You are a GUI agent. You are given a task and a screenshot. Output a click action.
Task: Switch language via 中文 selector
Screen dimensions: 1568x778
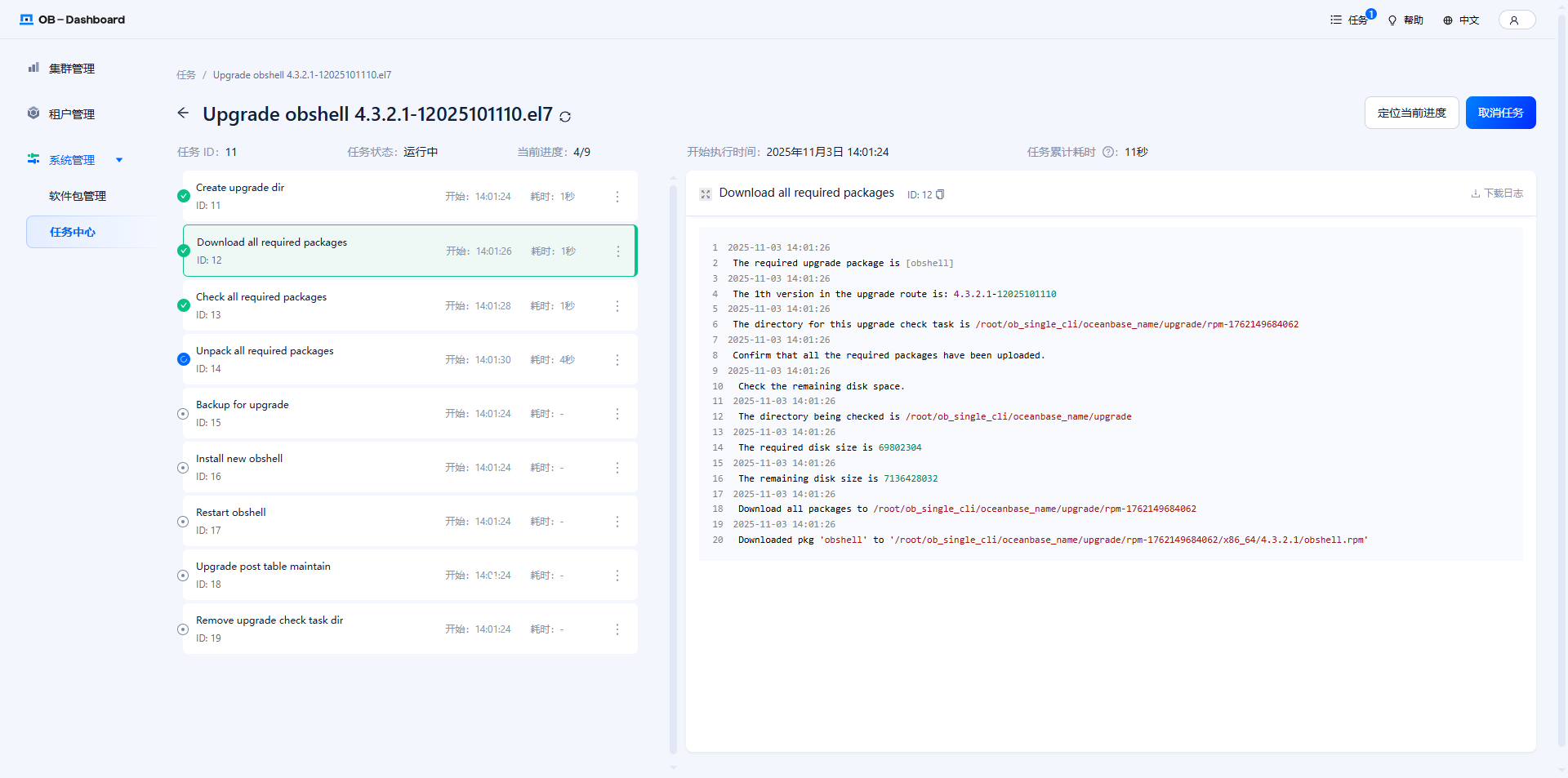point(1461,20)
